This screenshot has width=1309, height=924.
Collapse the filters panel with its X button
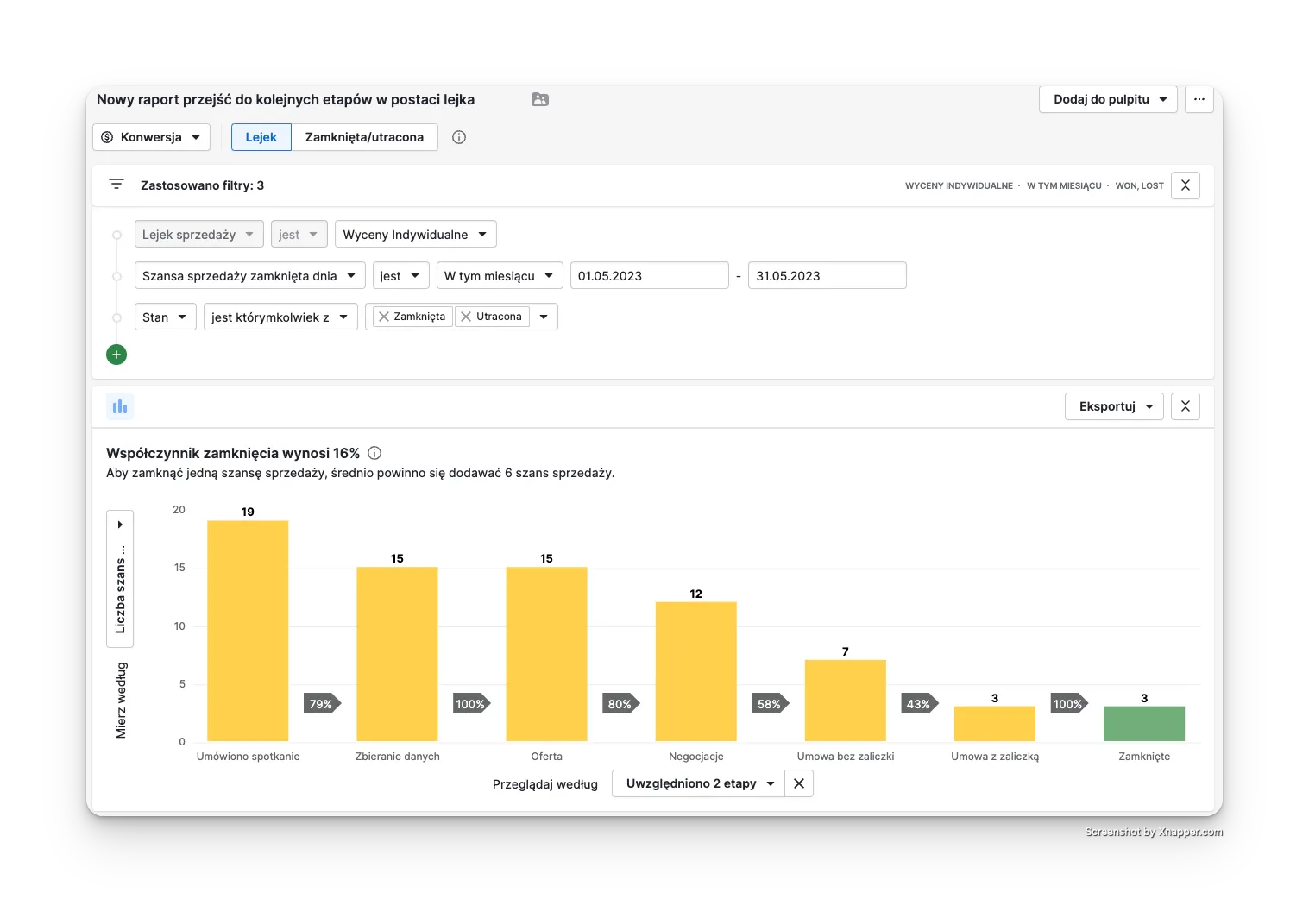1186,185
